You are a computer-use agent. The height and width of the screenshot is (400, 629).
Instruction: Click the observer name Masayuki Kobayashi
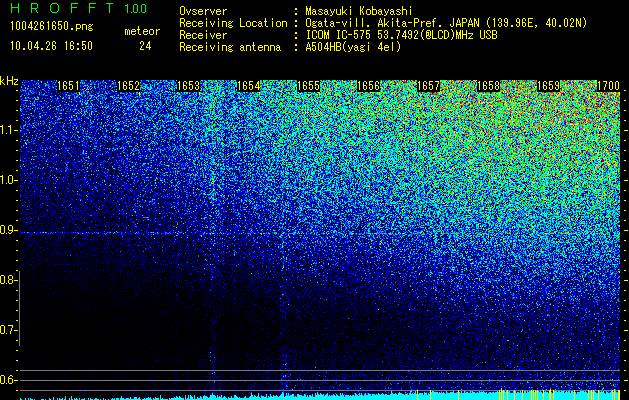pos(359,11)
